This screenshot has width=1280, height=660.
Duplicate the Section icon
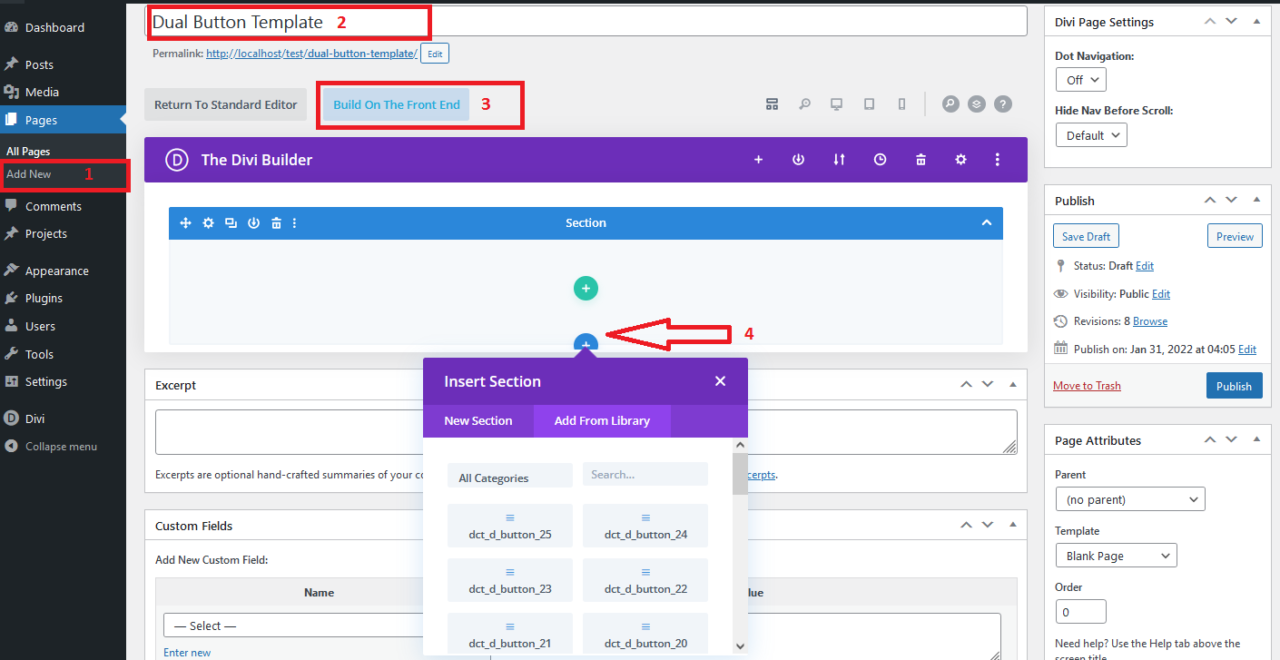tap(231, 223)
